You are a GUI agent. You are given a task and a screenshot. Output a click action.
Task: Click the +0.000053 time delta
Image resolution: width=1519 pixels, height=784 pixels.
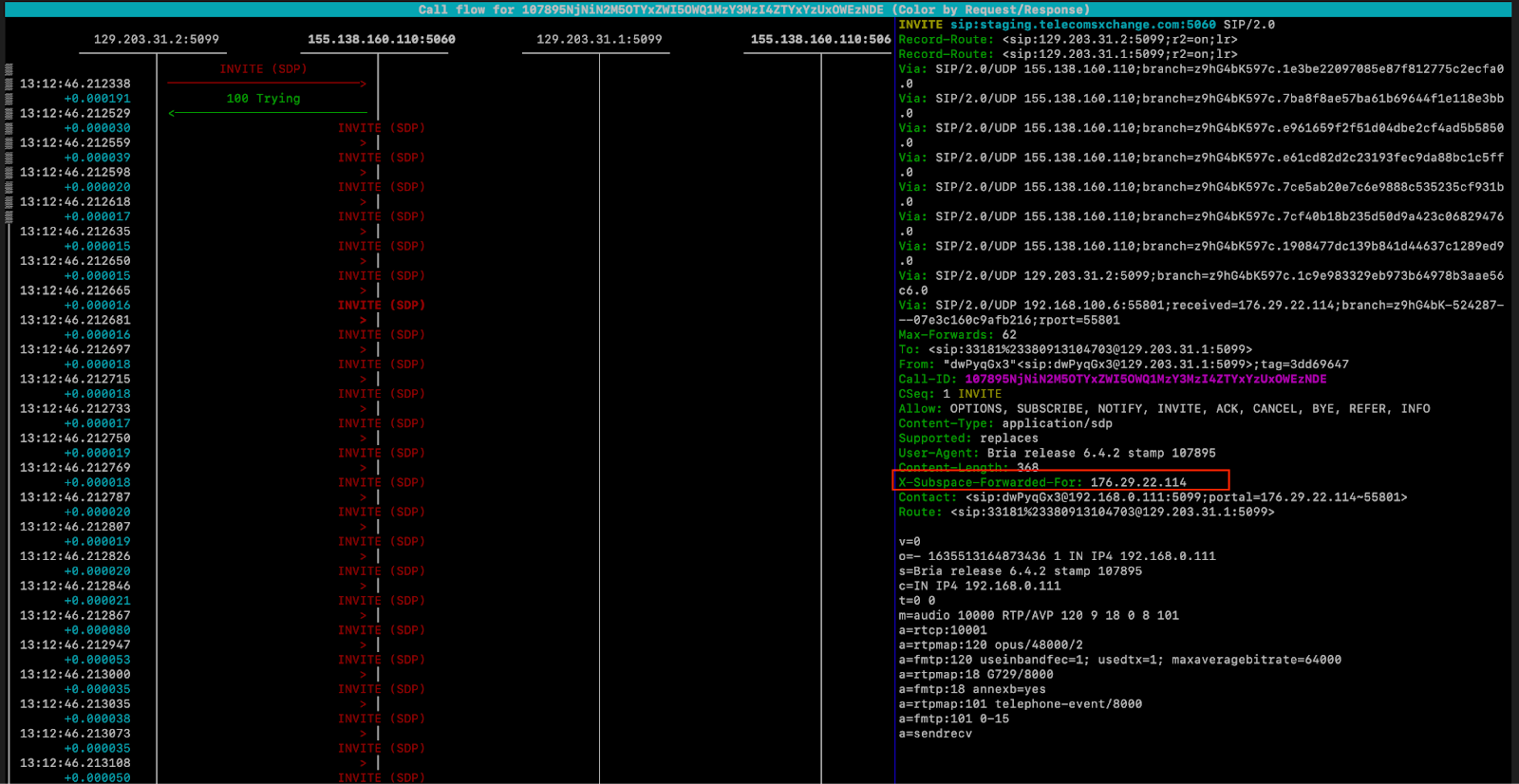97,660
